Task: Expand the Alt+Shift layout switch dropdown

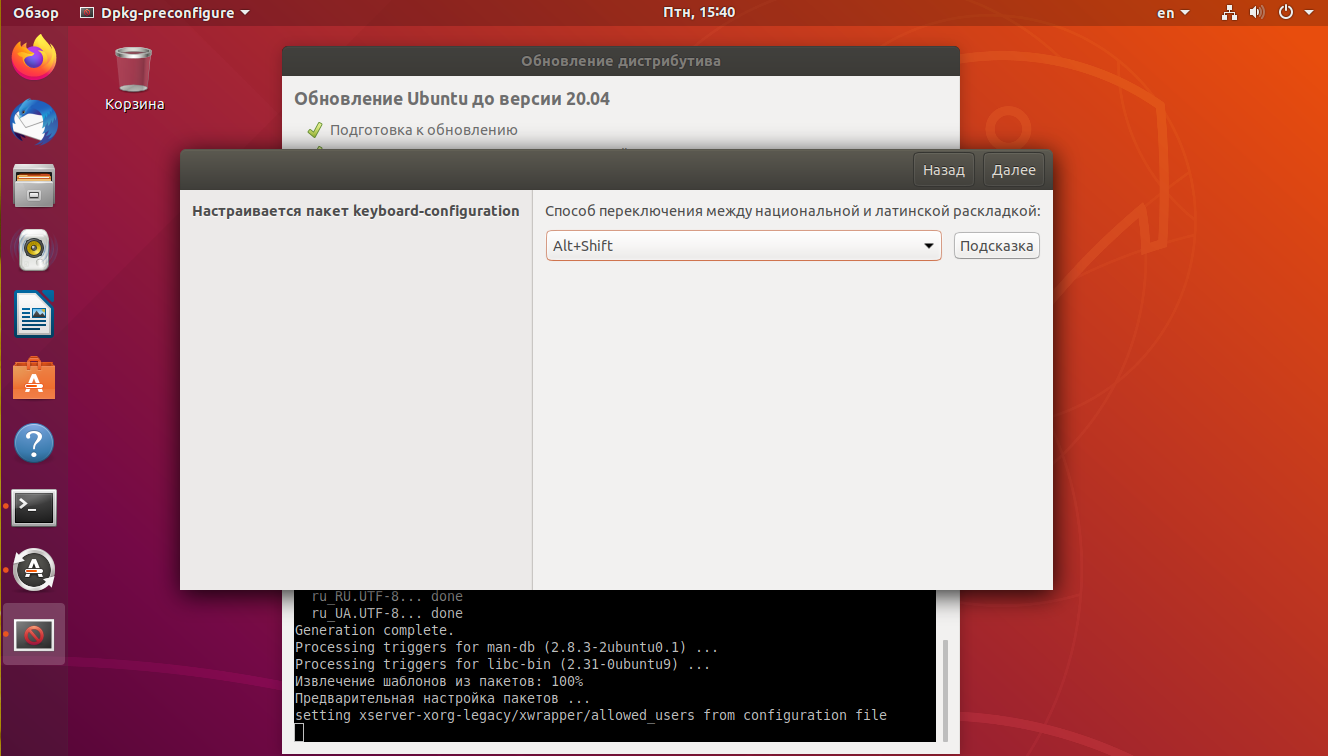Action: pyautogui.click(x=743, y=245)
